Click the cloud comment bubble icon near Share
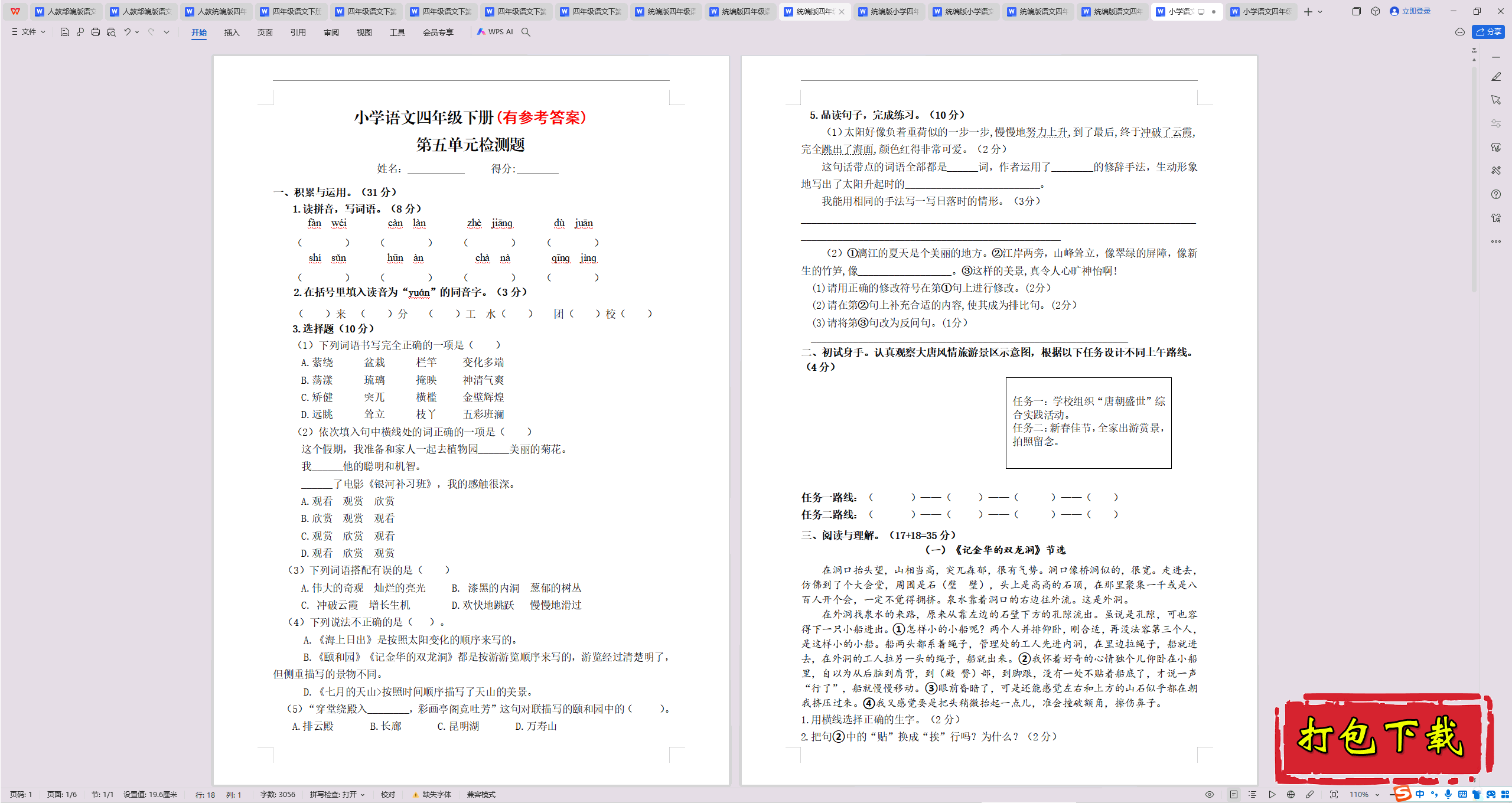The width and height of the screenshot is (1512, 803). (1460, 32)
